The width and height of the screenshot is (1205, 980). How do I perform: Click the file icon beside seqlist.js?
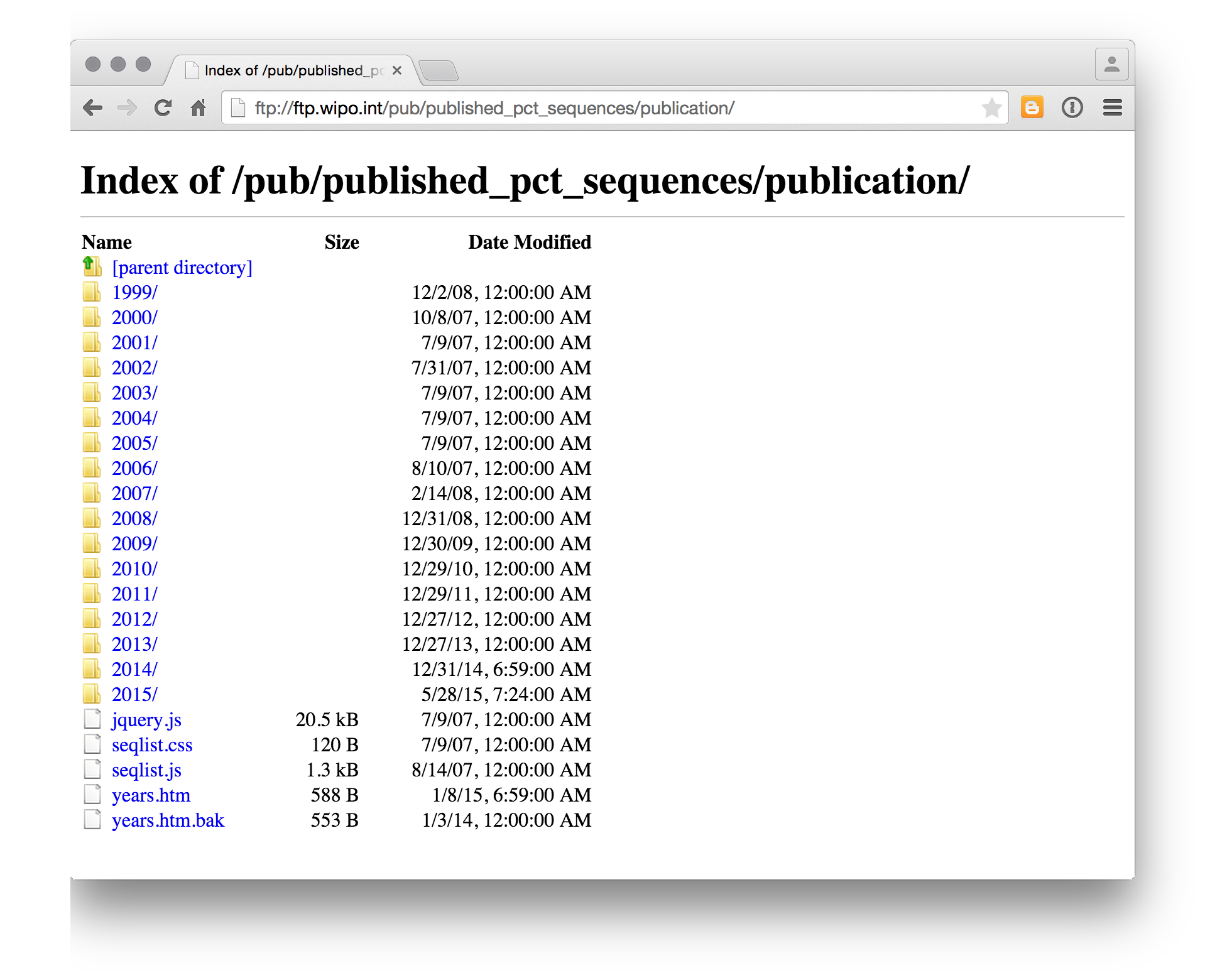pos(92,769)
